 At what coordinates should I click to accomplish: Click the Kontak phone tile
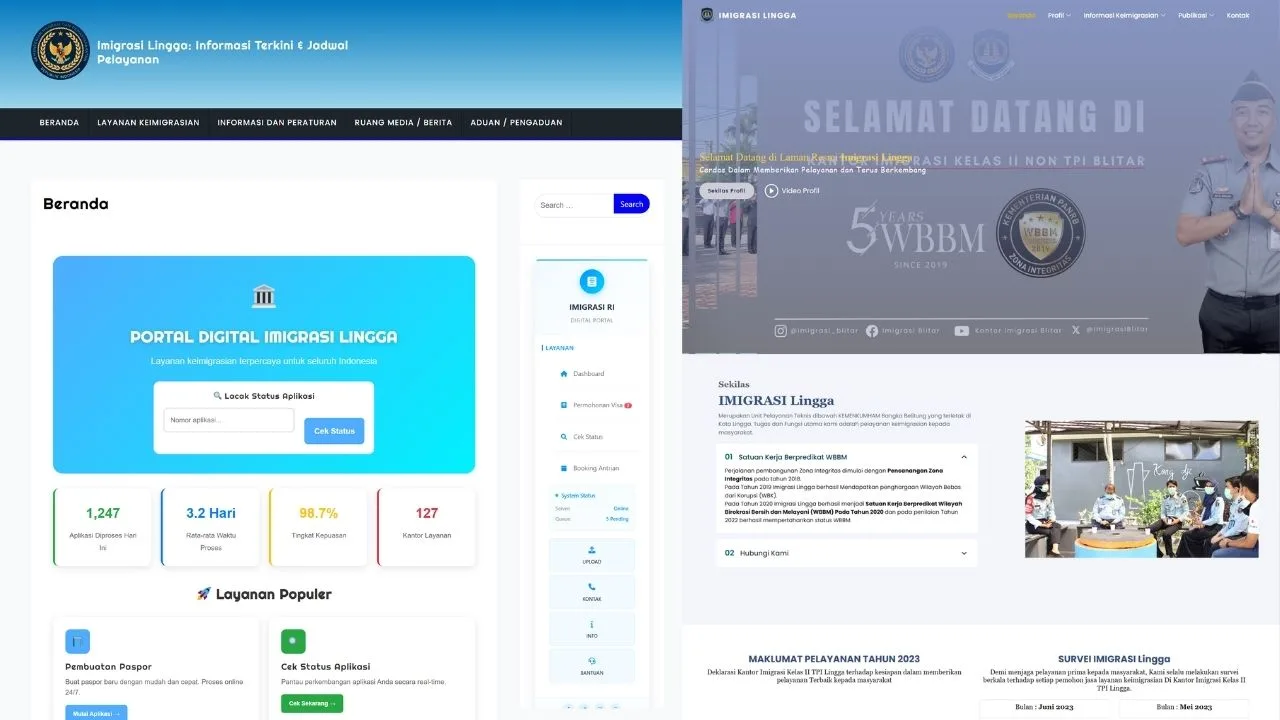pos(592,592)
